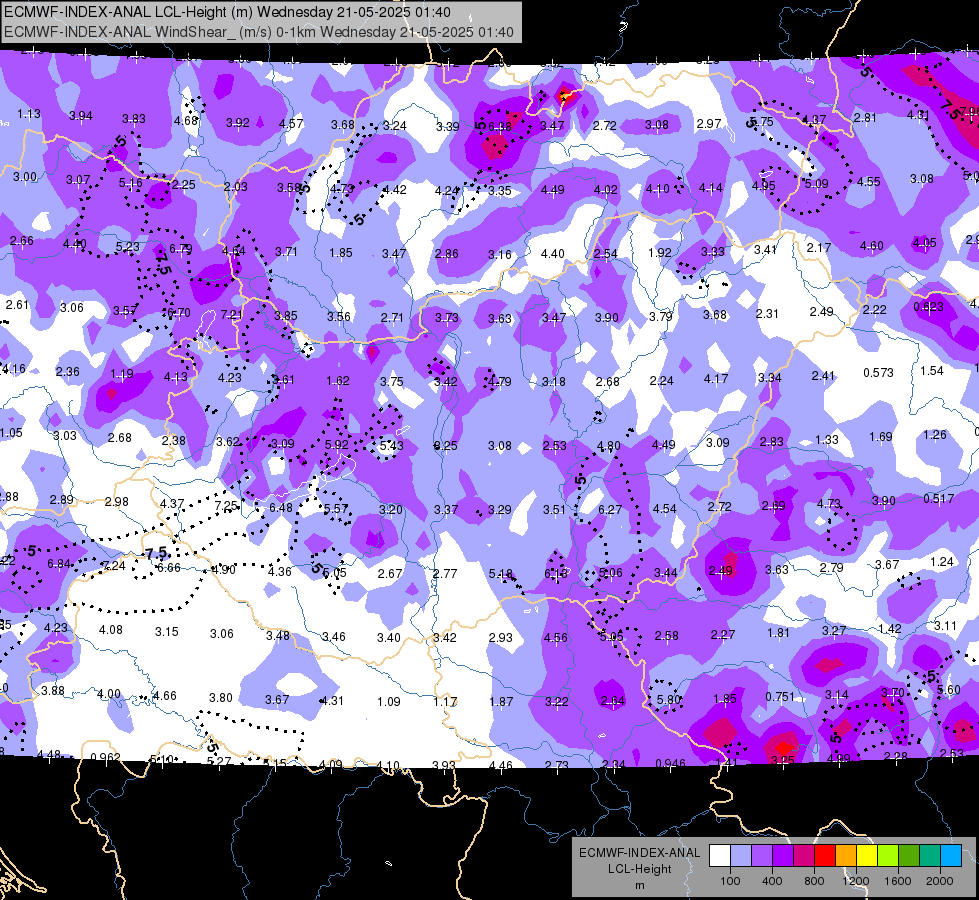The height and width of the screenshot is (900, 979).
Task: Click the legend label 1200
Action: click(855, 881)
